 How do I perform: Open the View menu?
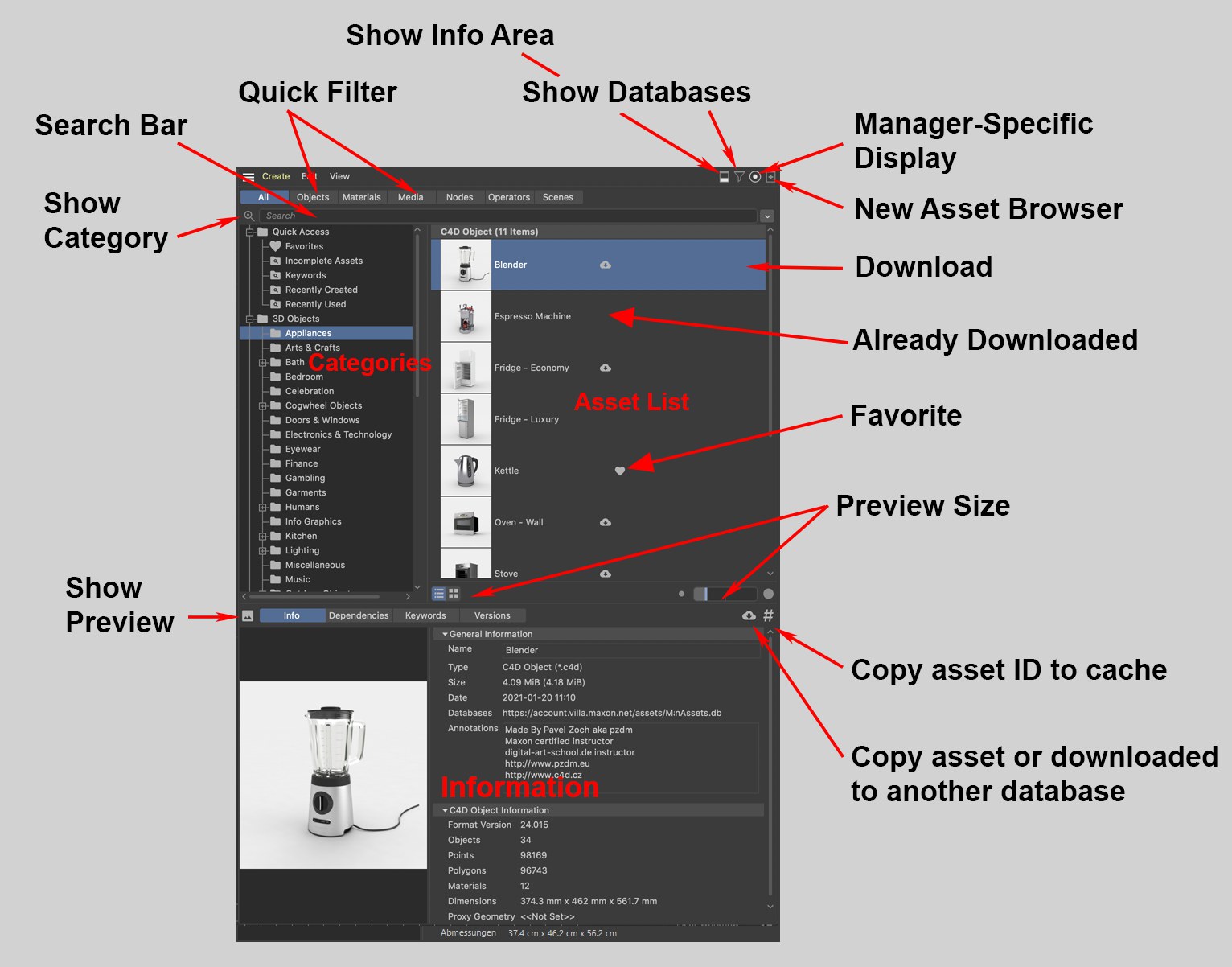(x=339, y=176)
